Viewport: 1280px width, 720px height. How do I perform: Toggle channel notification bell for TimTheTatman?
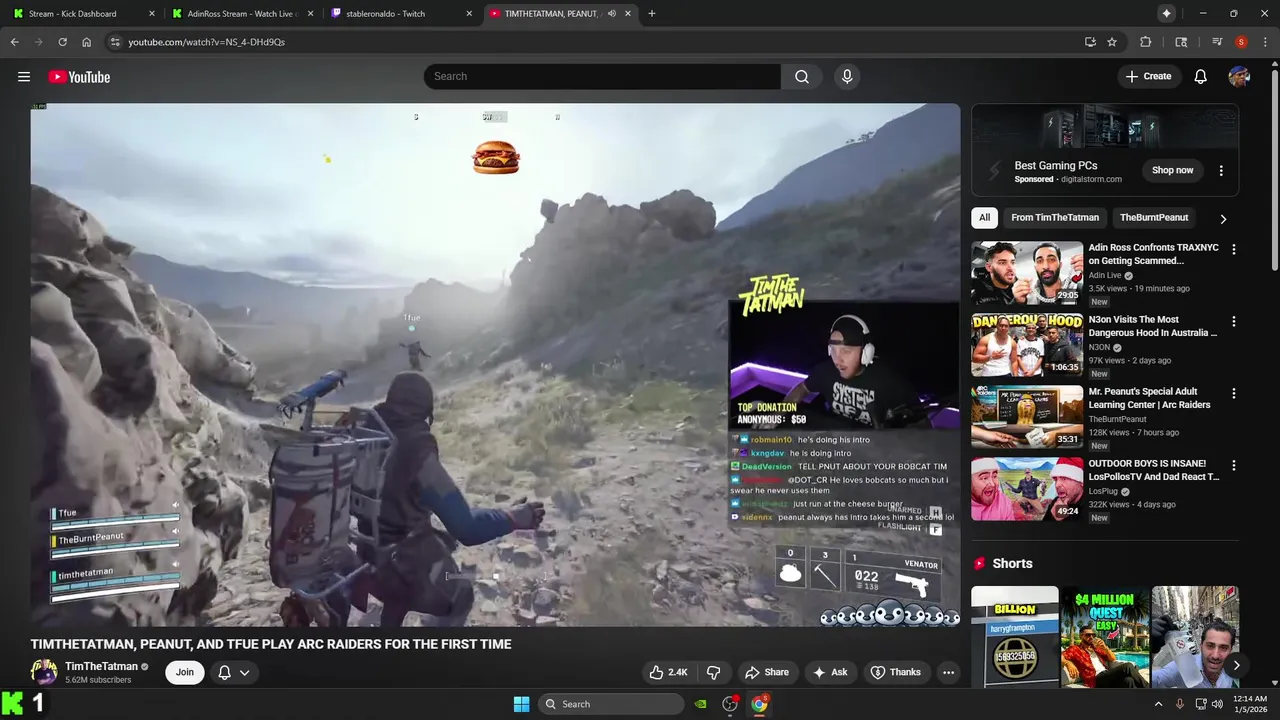click(225, 672)
